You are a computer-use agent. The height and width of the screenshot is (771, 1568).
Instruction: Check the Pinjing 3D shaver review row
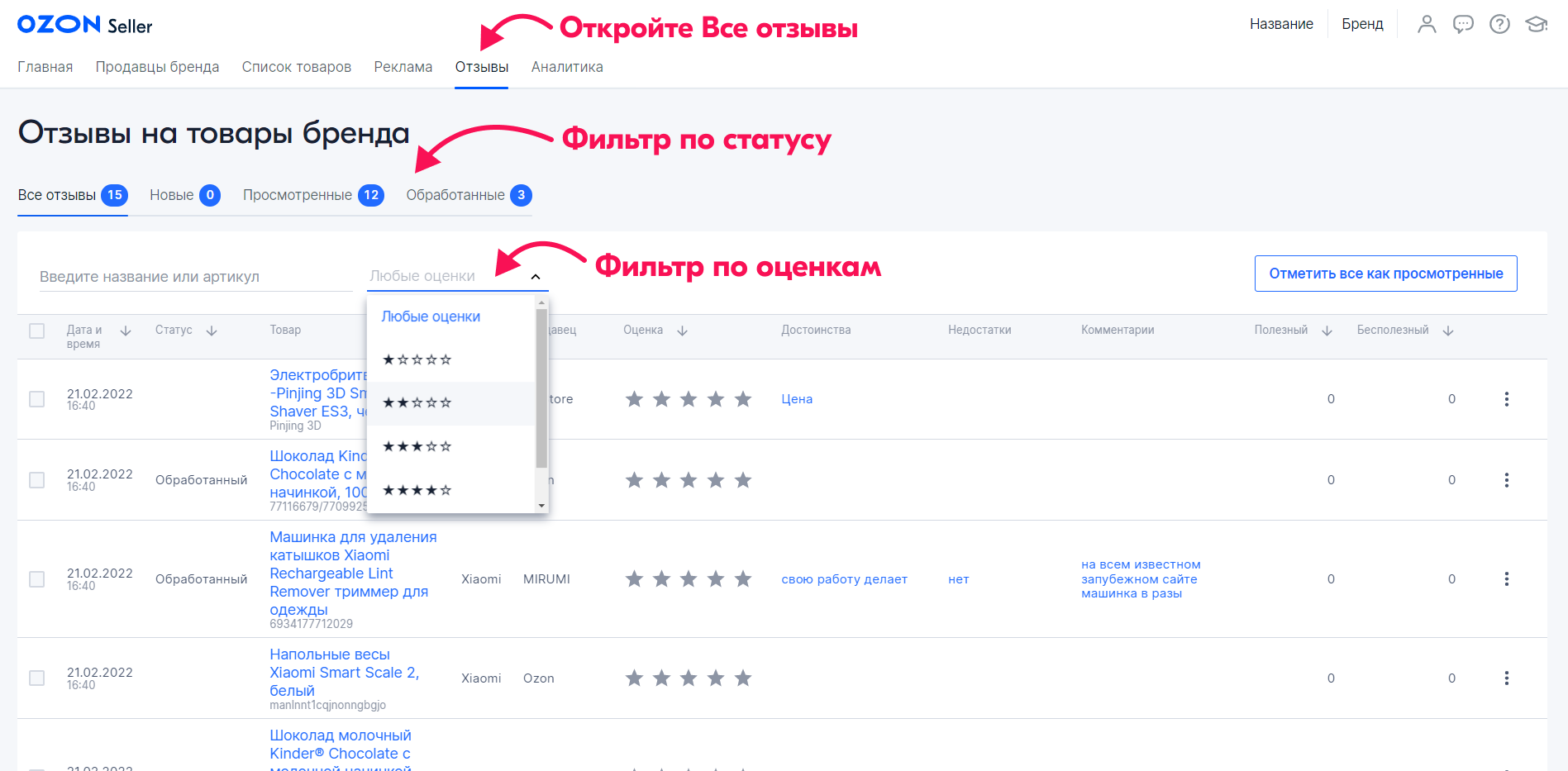click(x=37, y=399)
